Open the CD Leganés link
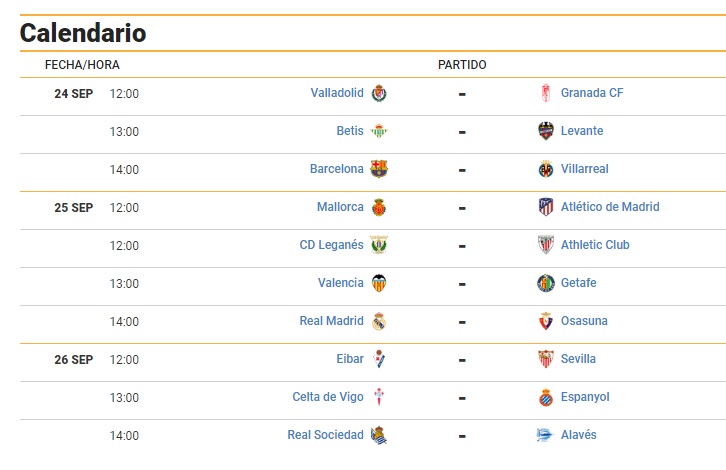The width and height of the screenshot is (726, 470). [332, 245]
